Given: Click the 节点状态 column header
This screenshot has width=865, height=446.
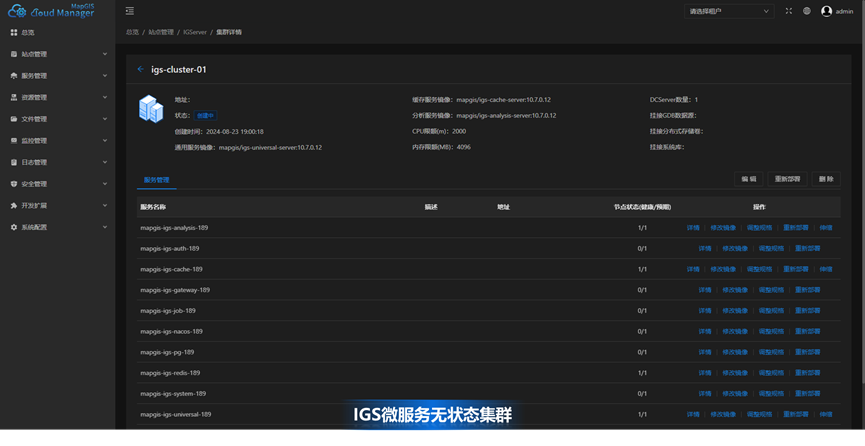Looking at the screenshot, I should click(643, 207).
